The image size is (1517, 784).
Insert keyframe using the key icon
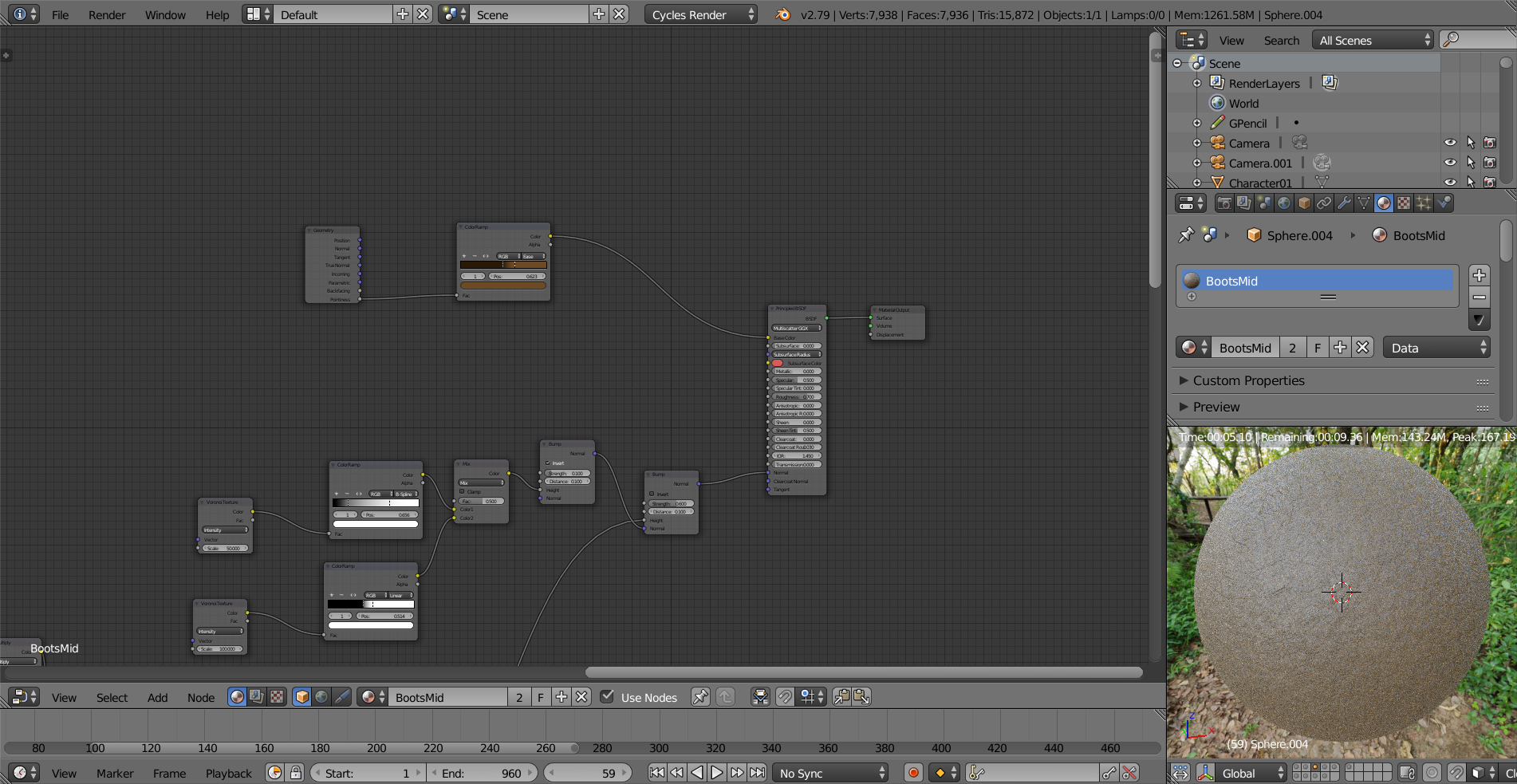click(x=1109, y=773)
